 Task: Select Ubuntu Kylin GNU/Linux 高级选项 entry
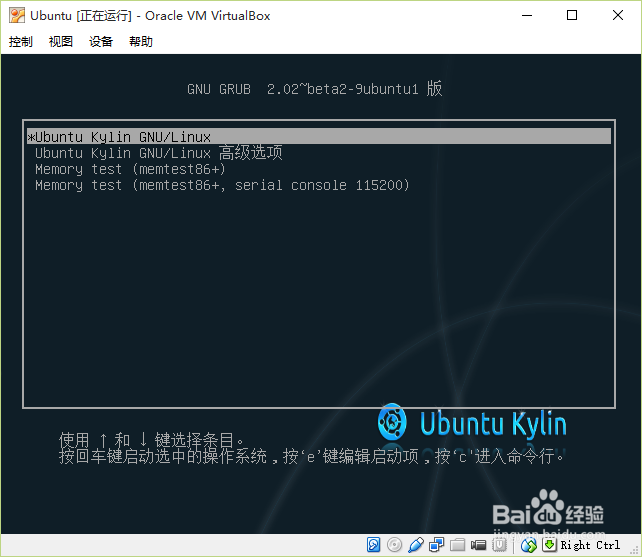[x=159, y=153]
